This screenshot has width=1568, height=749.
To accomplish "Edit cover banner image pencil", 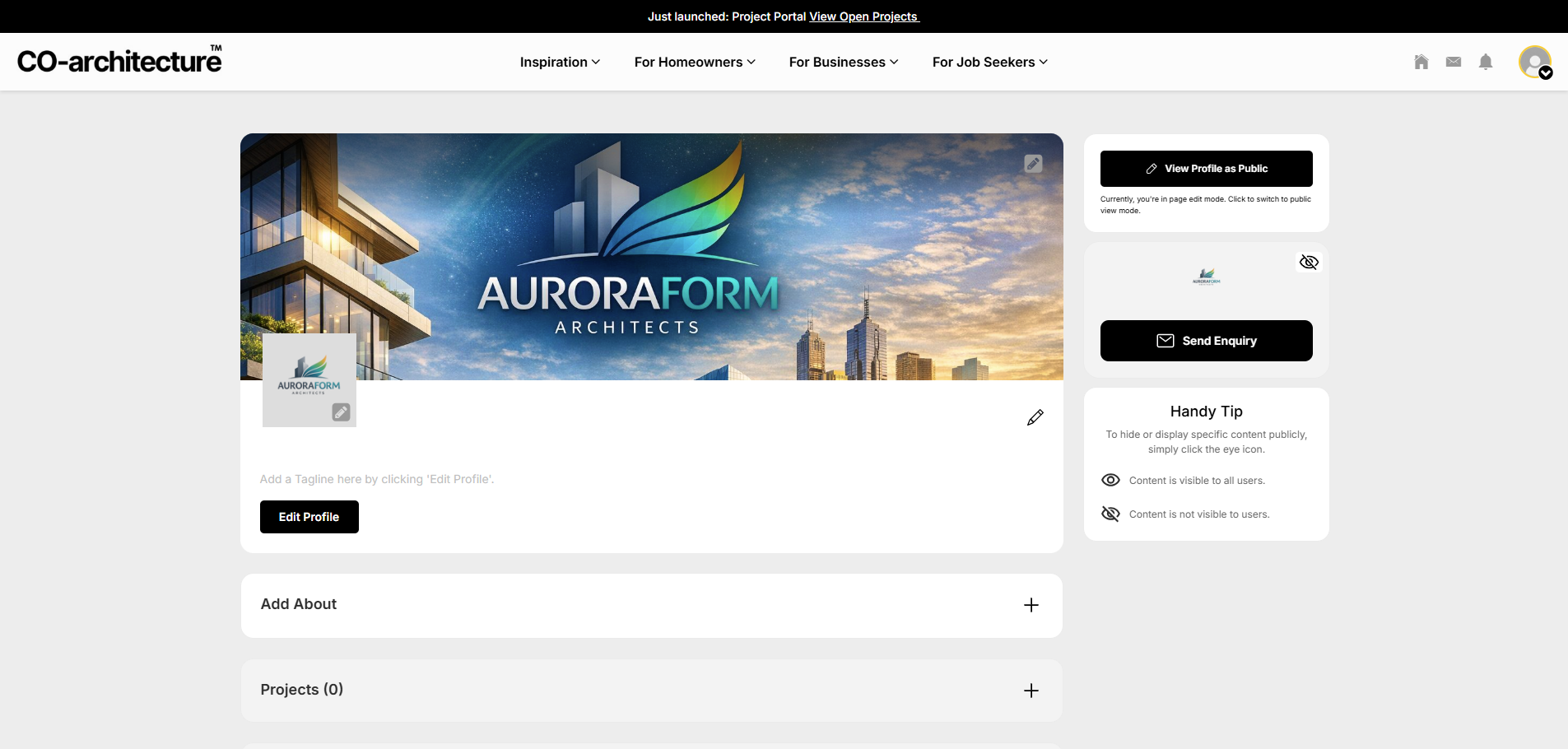I will point(1033,164).
